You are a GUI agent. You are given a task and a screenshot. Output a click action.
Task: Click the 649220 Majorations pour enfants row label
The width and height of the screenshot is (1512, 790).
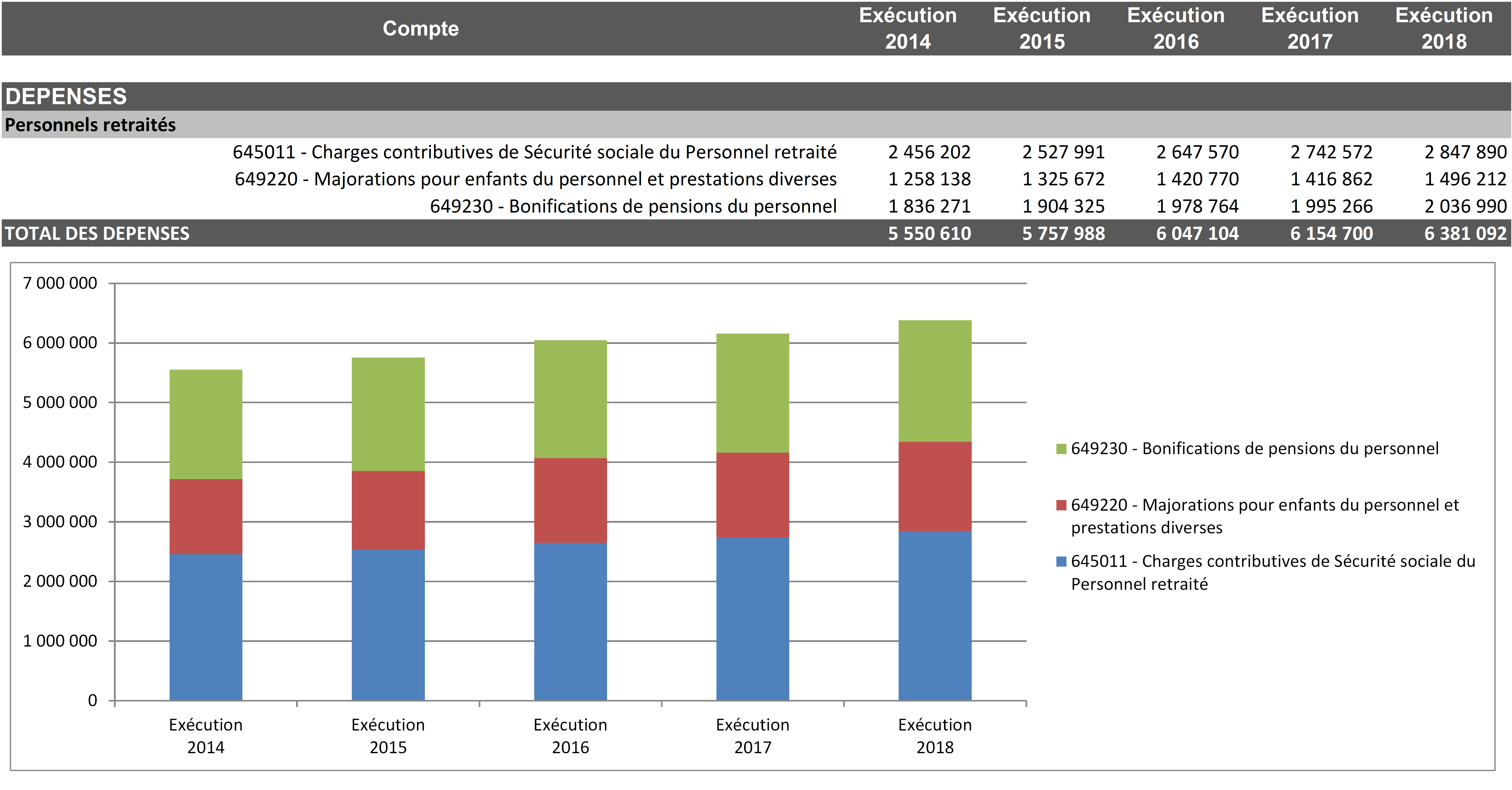click(x=535, y=179)
